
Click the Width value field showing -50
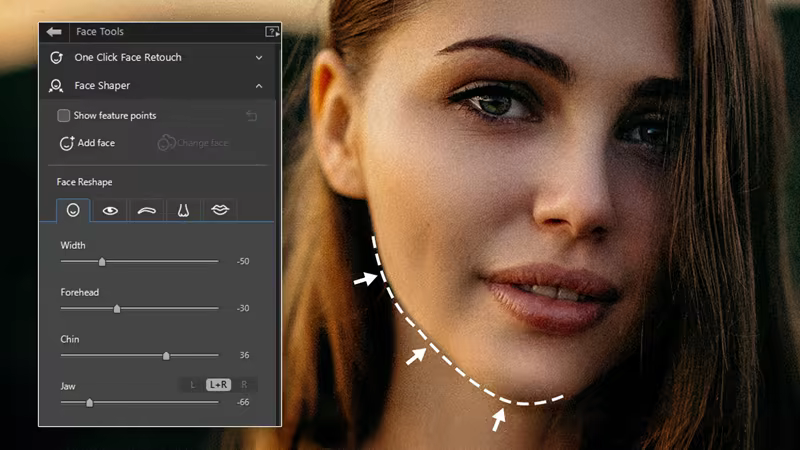(242, 261)
